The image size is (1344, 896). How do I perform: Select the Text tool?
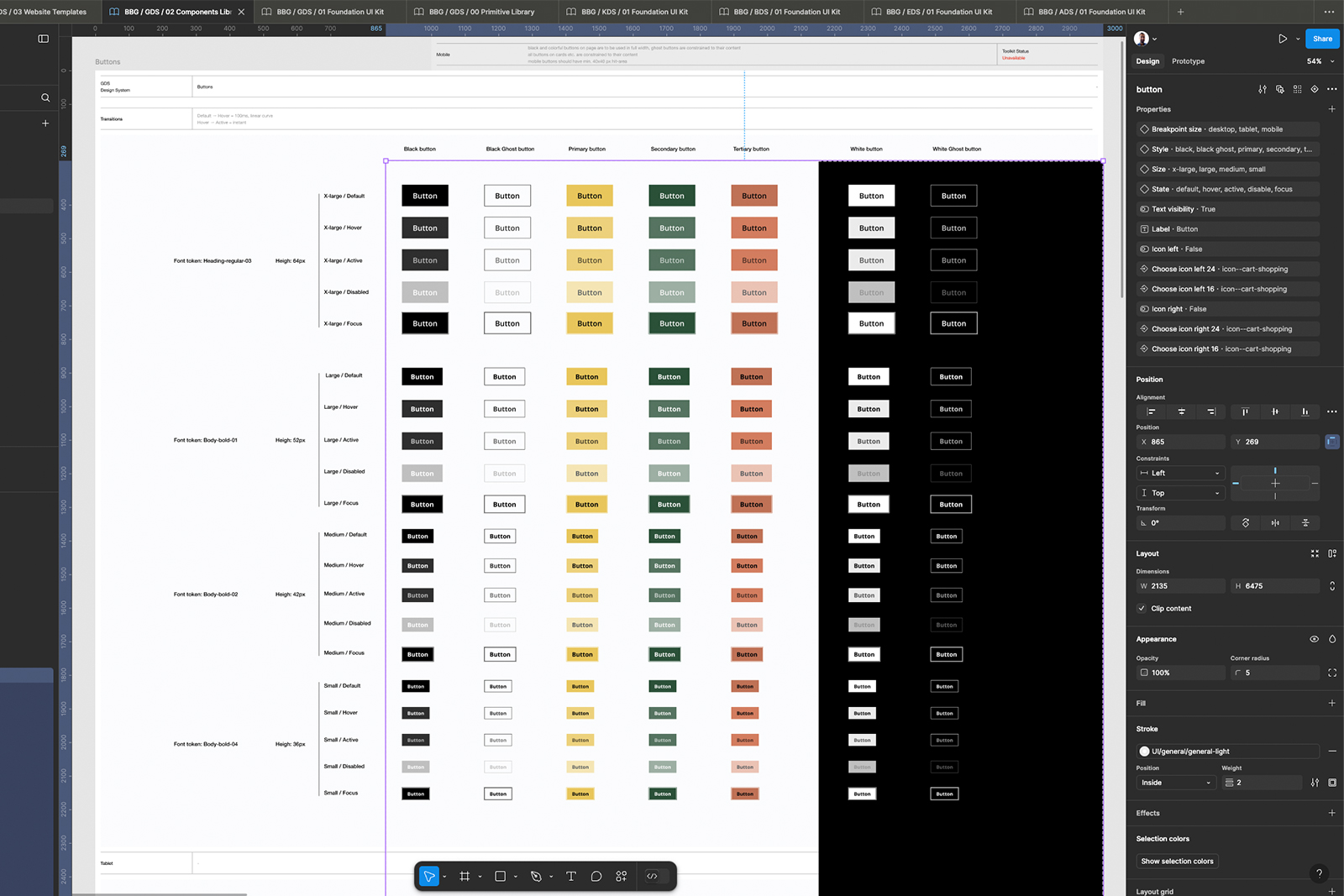pyautogui.click(x=571, y=876)
